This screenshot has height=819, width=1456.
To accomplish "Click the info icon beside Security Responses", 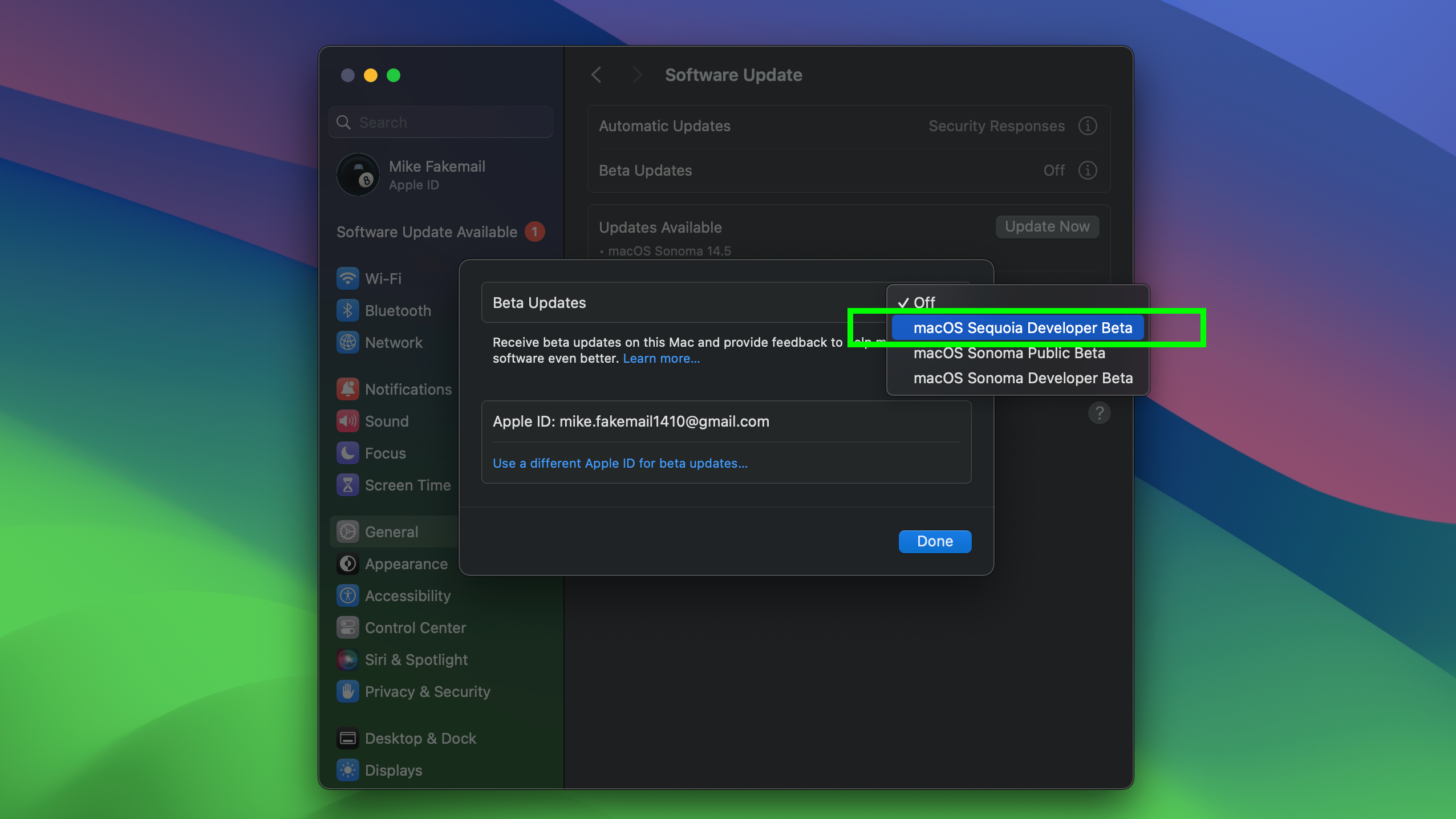I will coord(1087,126).
